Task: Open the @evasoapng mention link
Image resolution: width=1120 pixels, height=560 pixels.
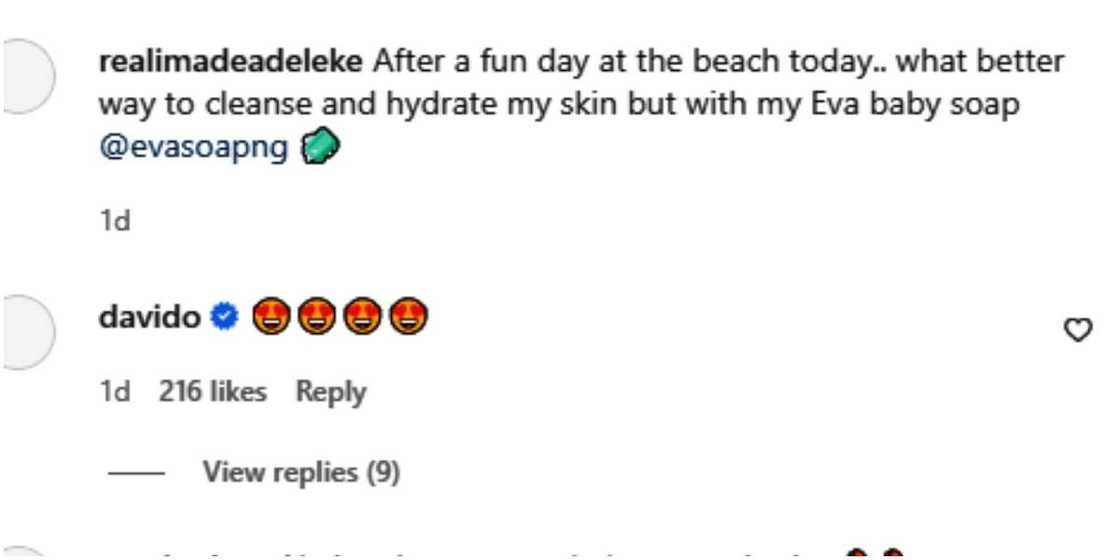Action: pos(194,148)
